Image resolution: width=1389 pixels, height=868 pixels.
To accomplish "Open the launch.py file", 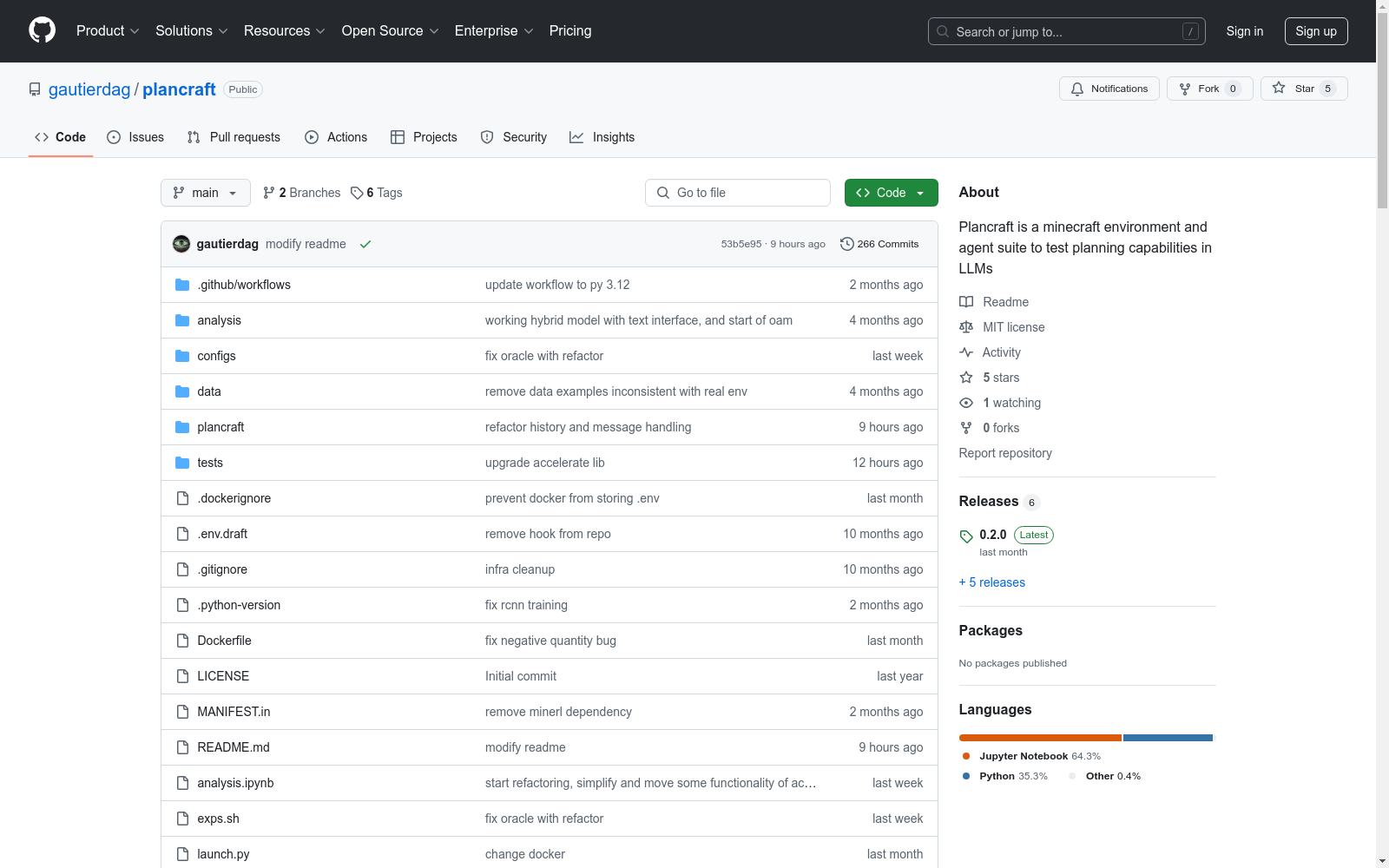I will click(x=223, y=854).
